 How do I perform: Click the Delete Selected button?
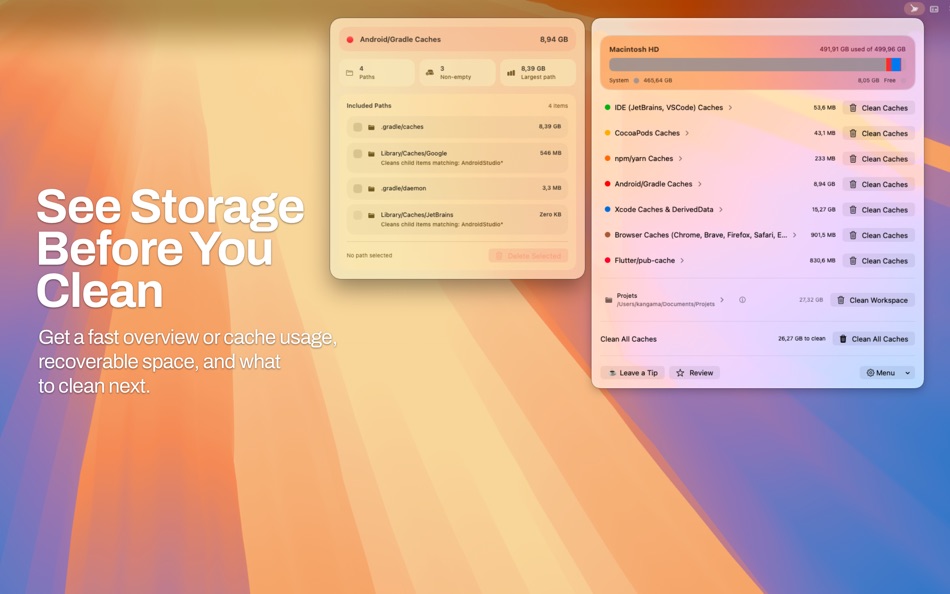[x=528, y=256]
